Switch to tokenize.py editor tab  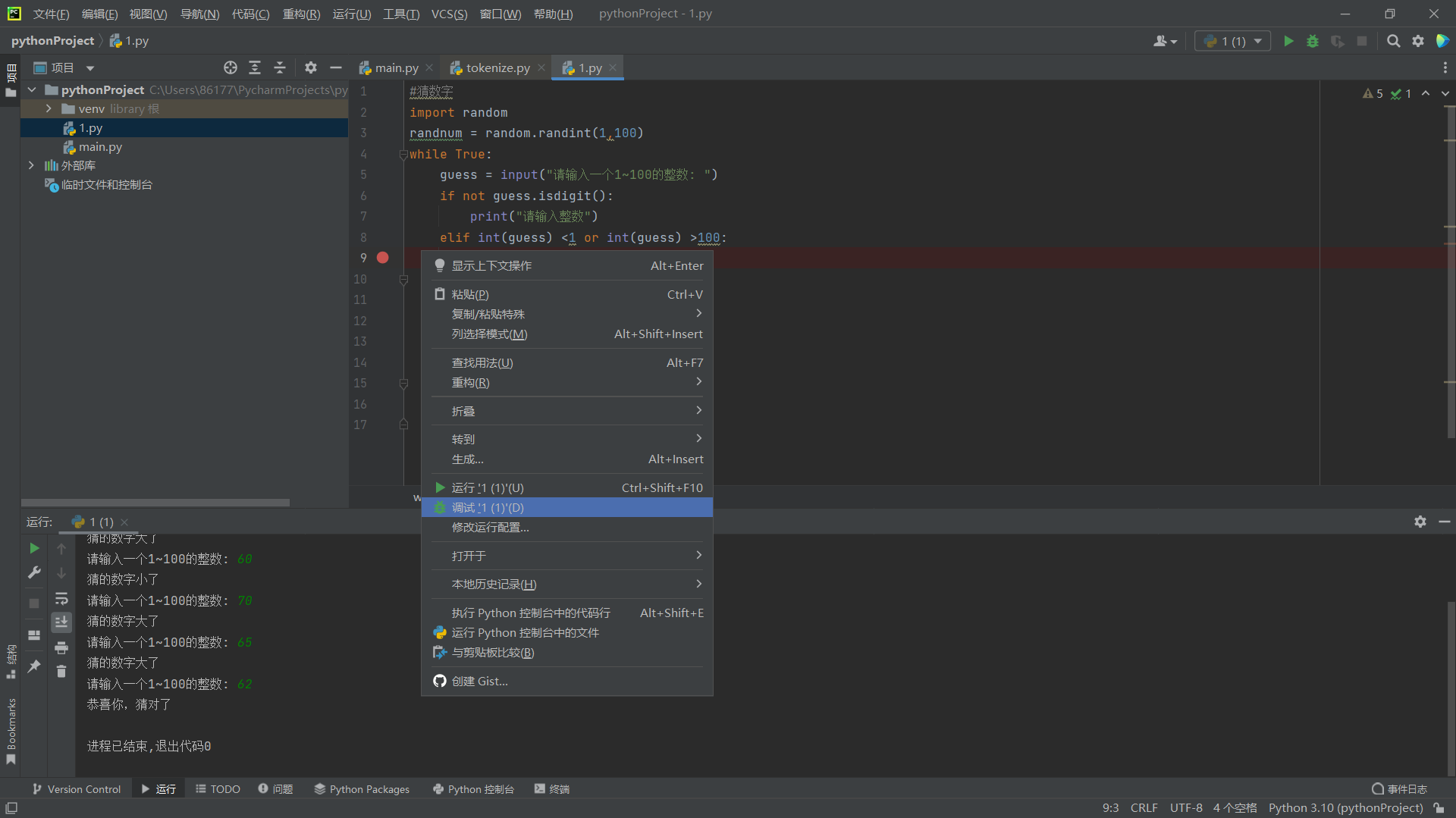[x=497, y=67]
